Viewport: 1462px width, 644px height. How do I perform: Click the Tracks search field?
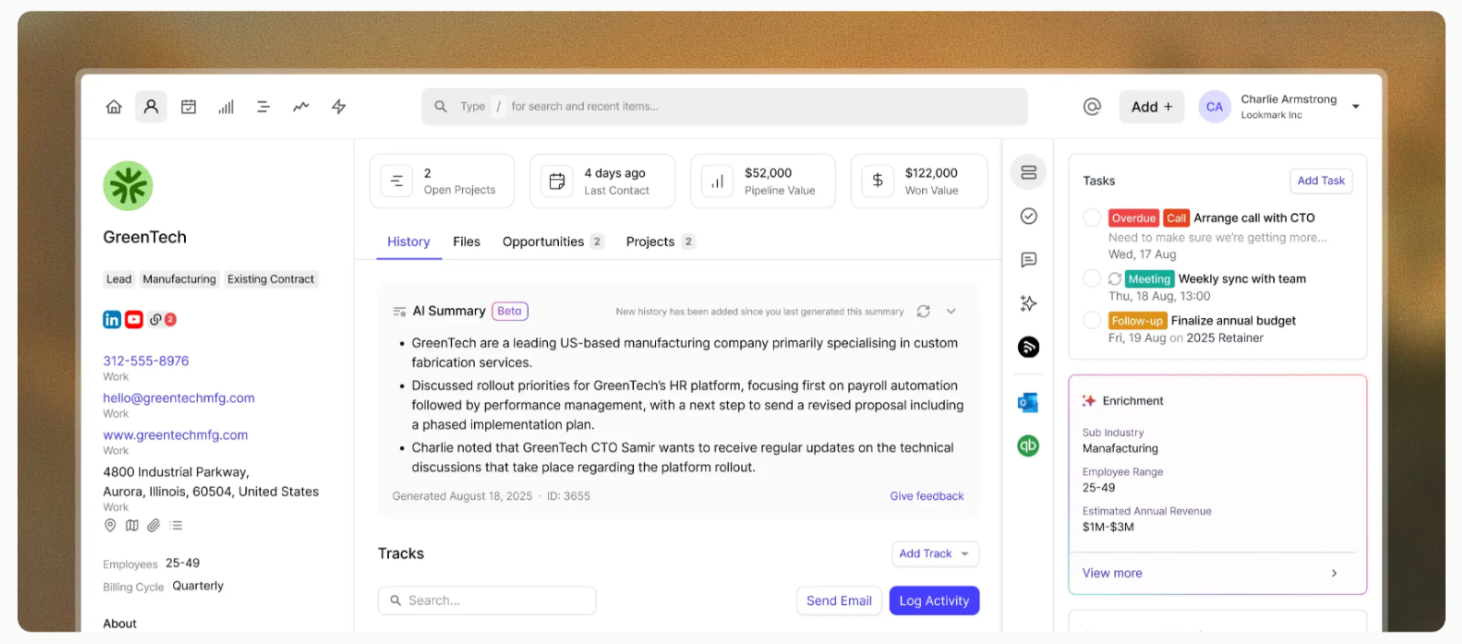coord(487,601)
